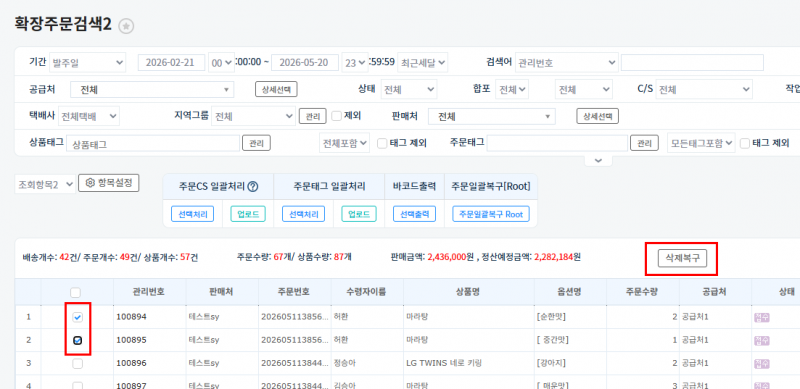This screenshot has width=800, height=389.
Task: Click the 상품태그 input field
Action: [x=153, y=143]
